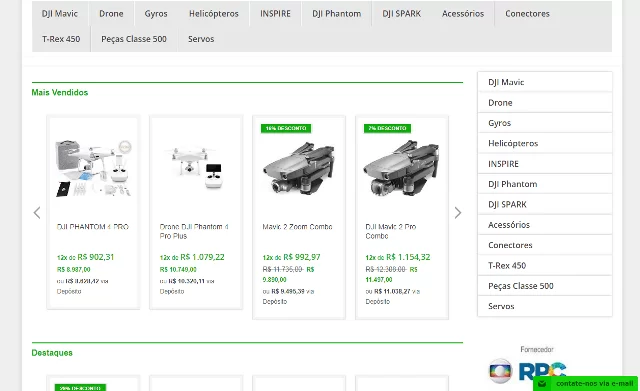Open Conectores in the top menu
Viewport: 640px width, 391px height.
pos(527,13)
